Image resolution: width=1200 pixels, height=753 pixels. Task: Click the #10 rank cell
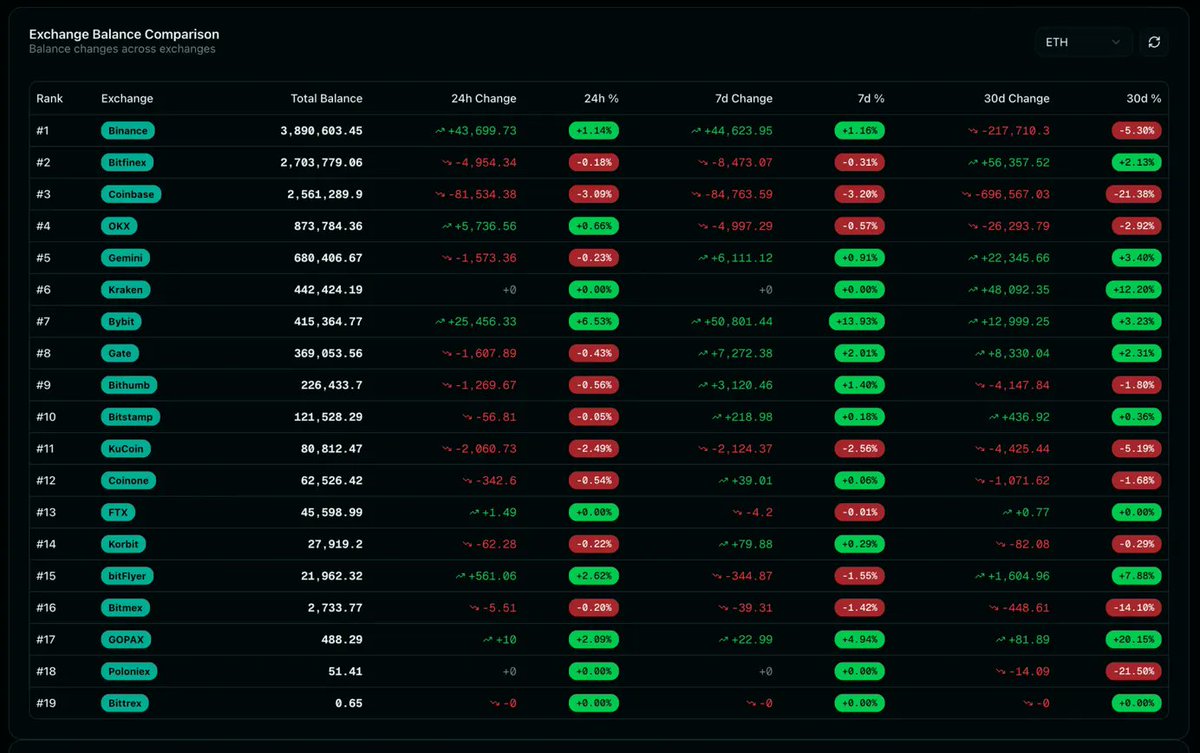(46, 417)
